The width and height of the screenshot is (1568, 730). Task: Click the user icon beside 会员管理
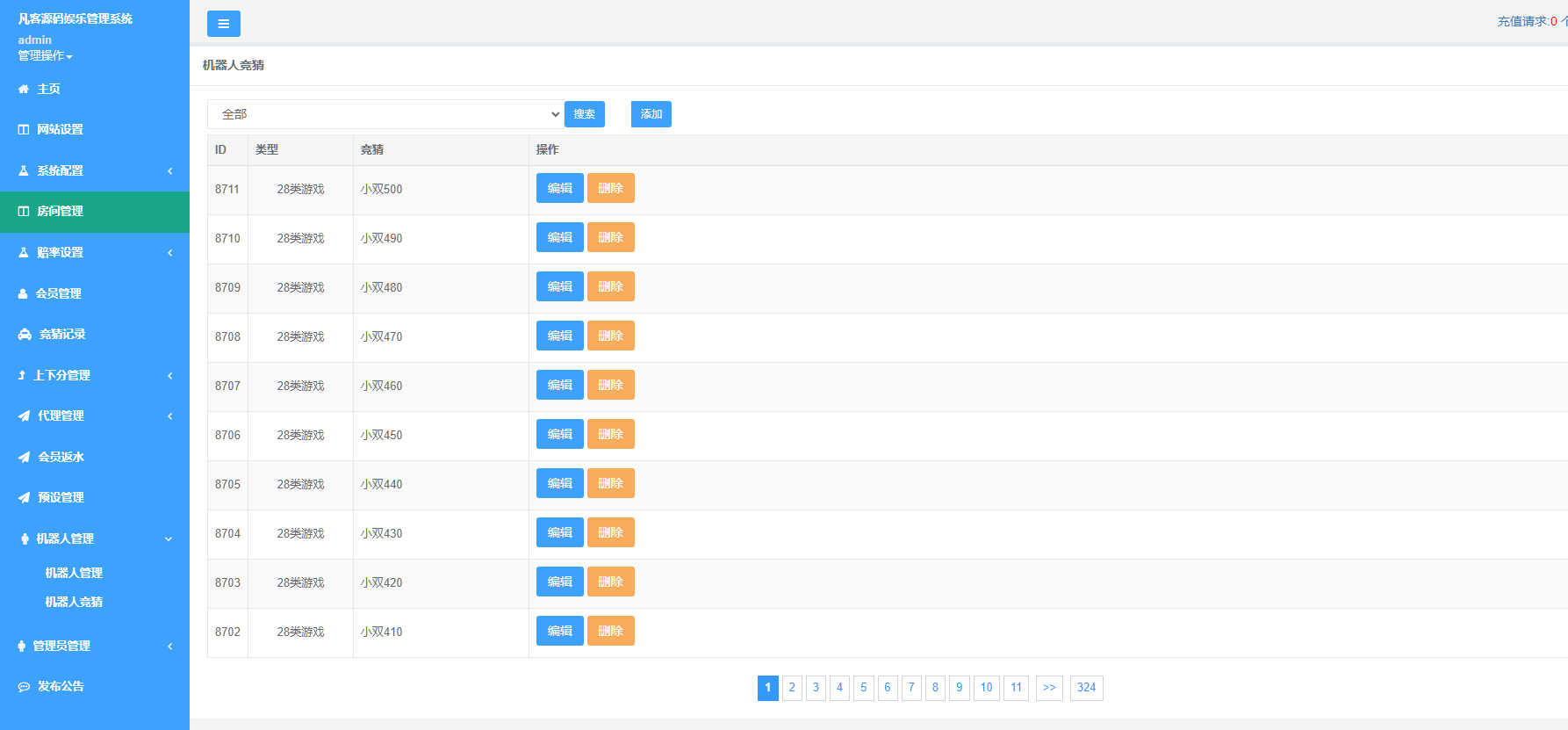pos(23,294)
